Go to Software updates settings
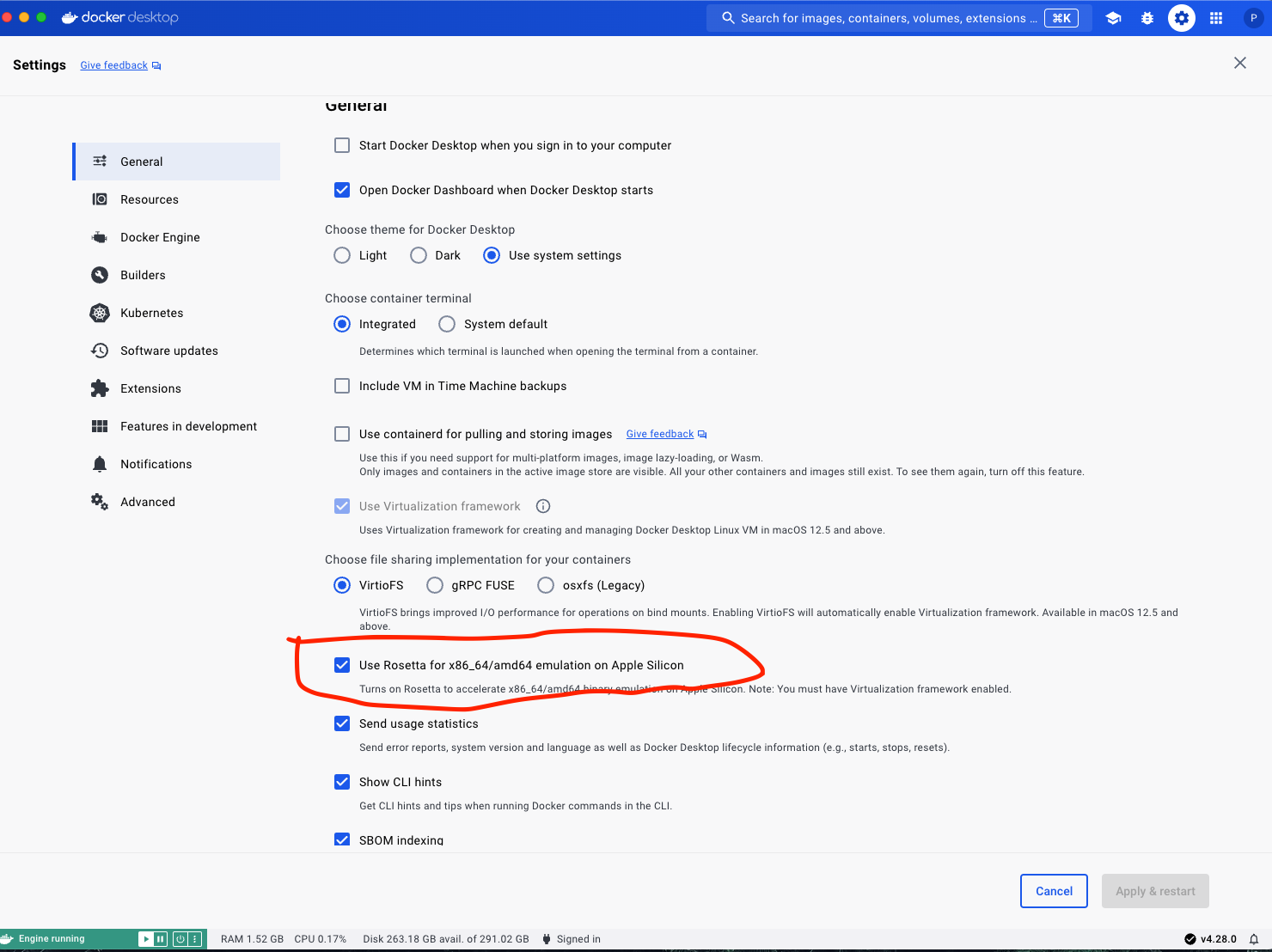Image resolution: width=1272 pixels, height=952 pixels. coord(176,351)
